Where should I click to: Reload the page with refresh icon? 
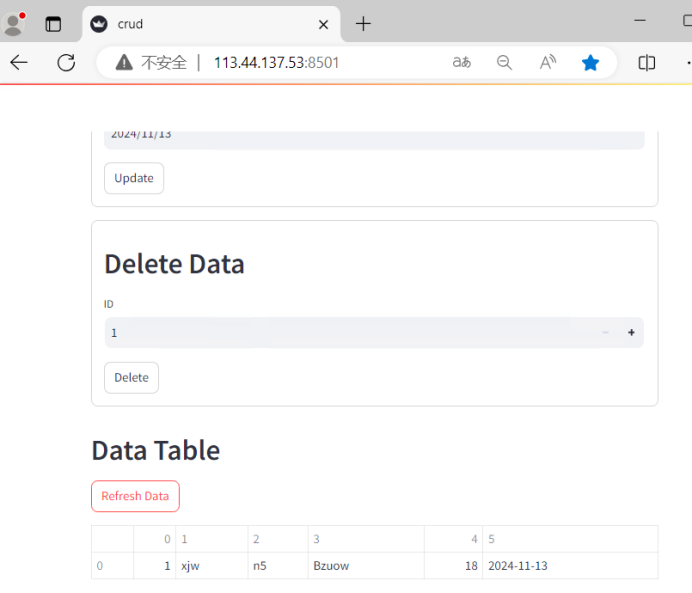coord(66,63)
